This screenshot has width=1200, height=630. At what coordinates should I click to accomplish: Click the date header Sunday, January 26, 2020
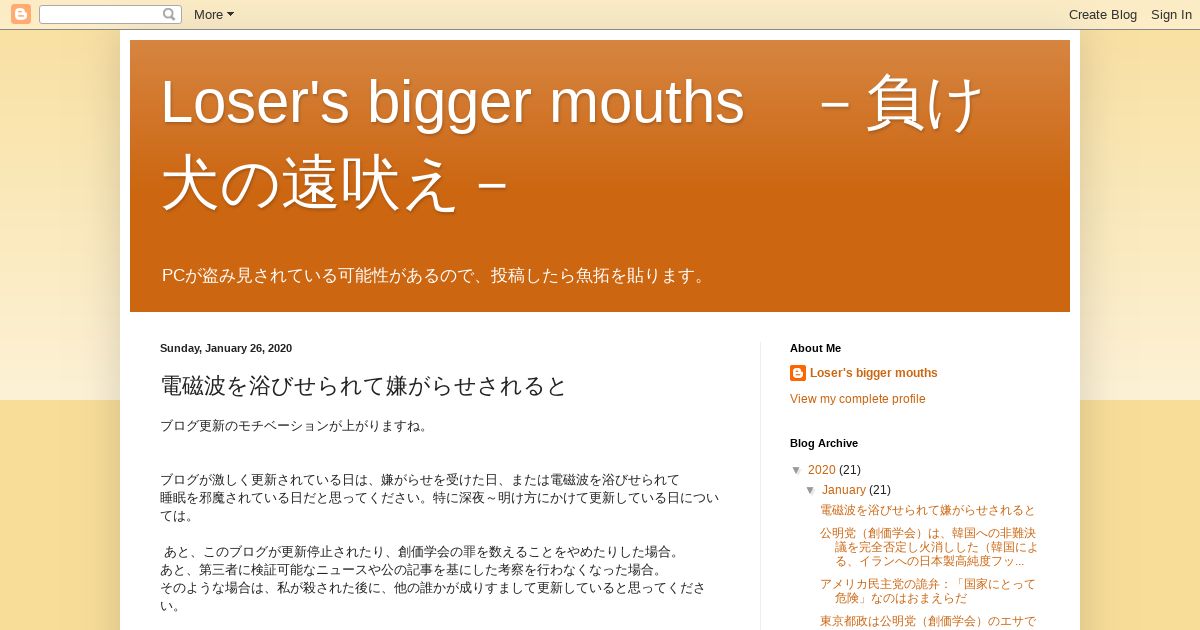tap(226, 348)
